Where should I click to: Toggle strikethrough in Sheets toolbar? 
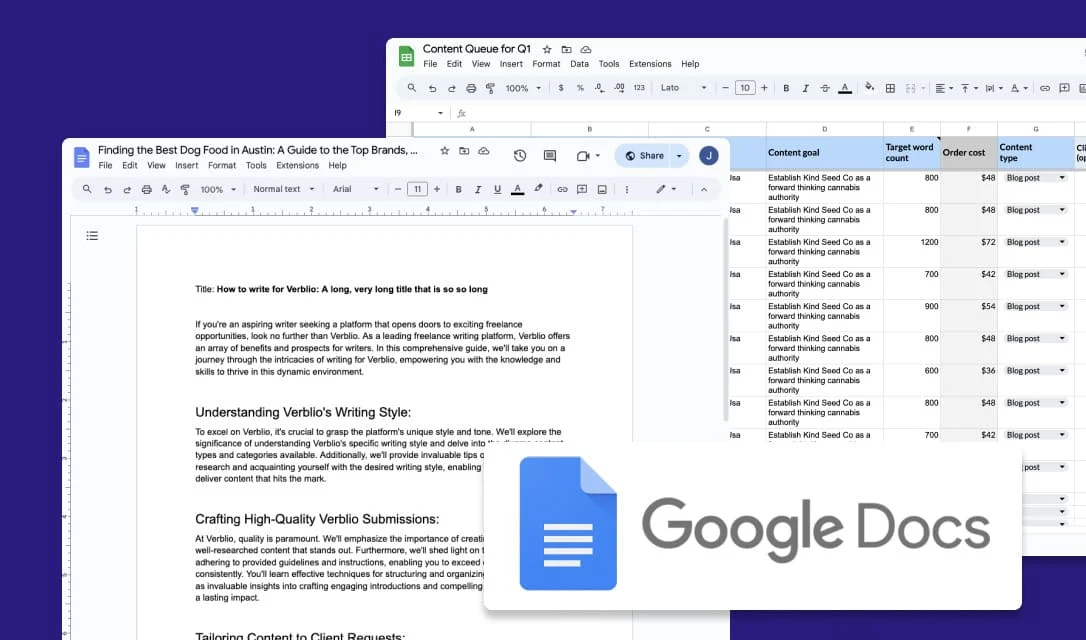point(824,88)
